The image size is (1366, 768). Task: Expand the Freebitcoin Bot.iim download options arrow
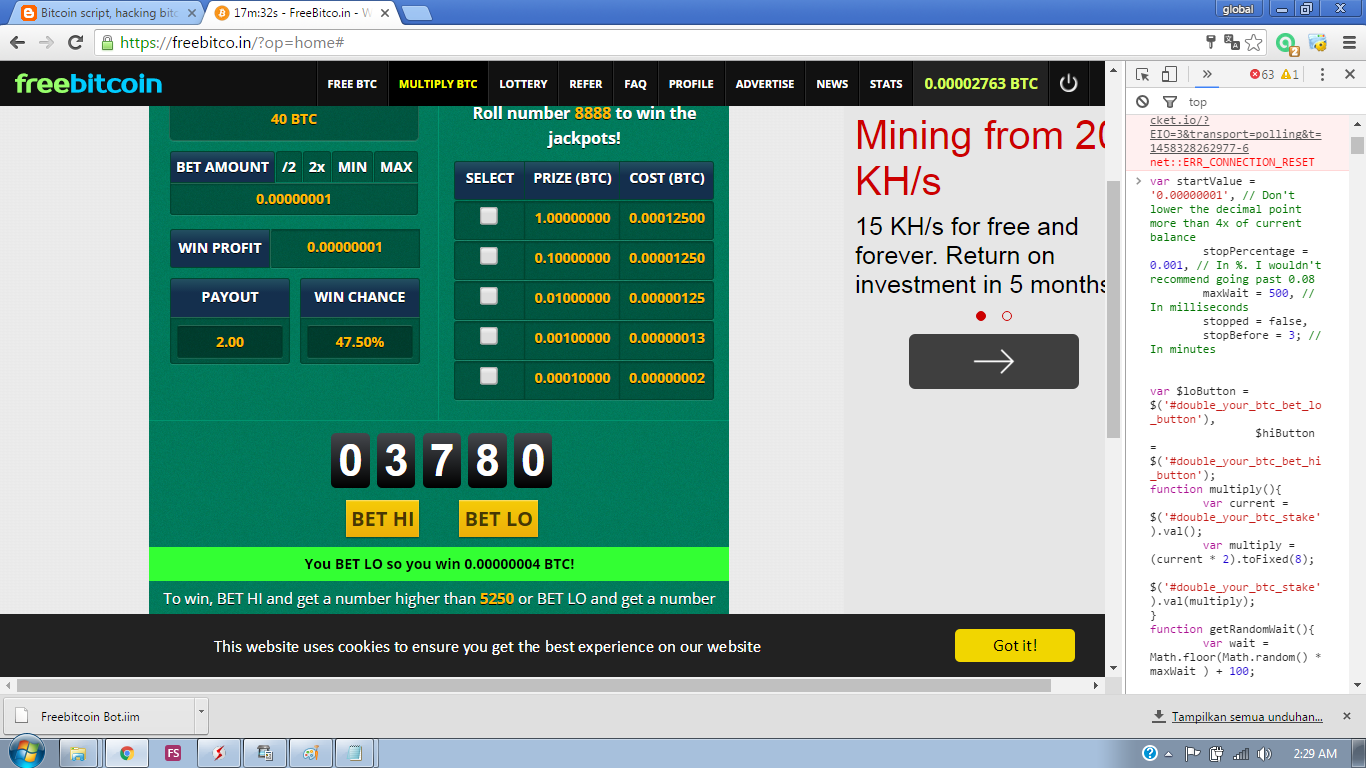coord(201,715)
